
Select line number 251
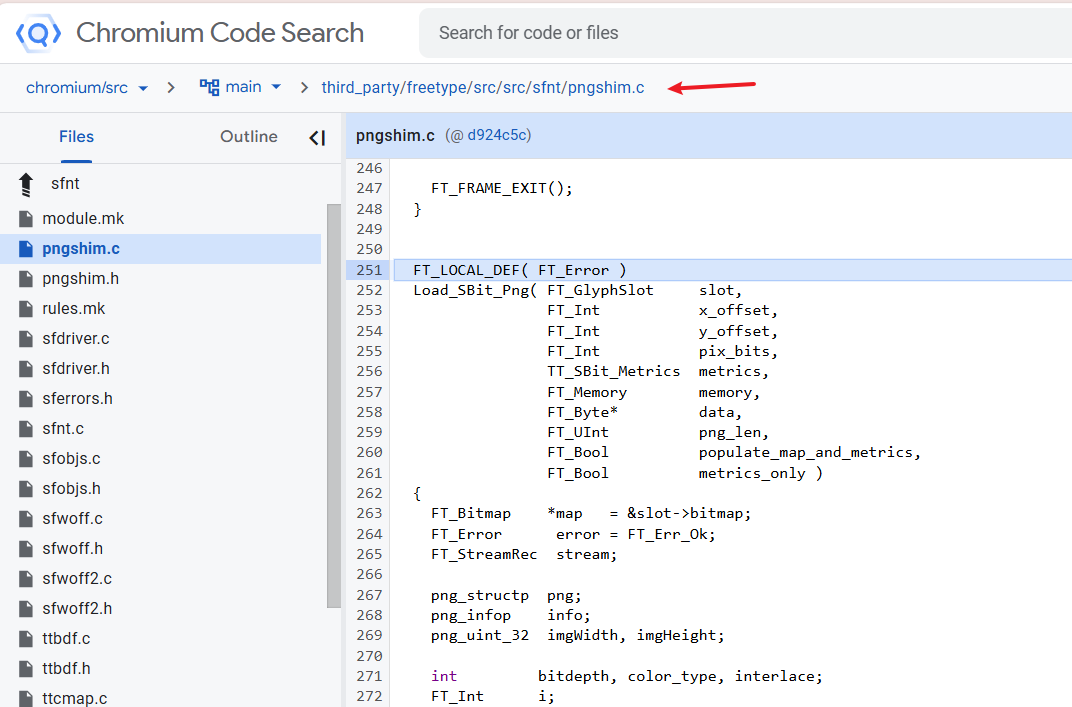(369, 270)
